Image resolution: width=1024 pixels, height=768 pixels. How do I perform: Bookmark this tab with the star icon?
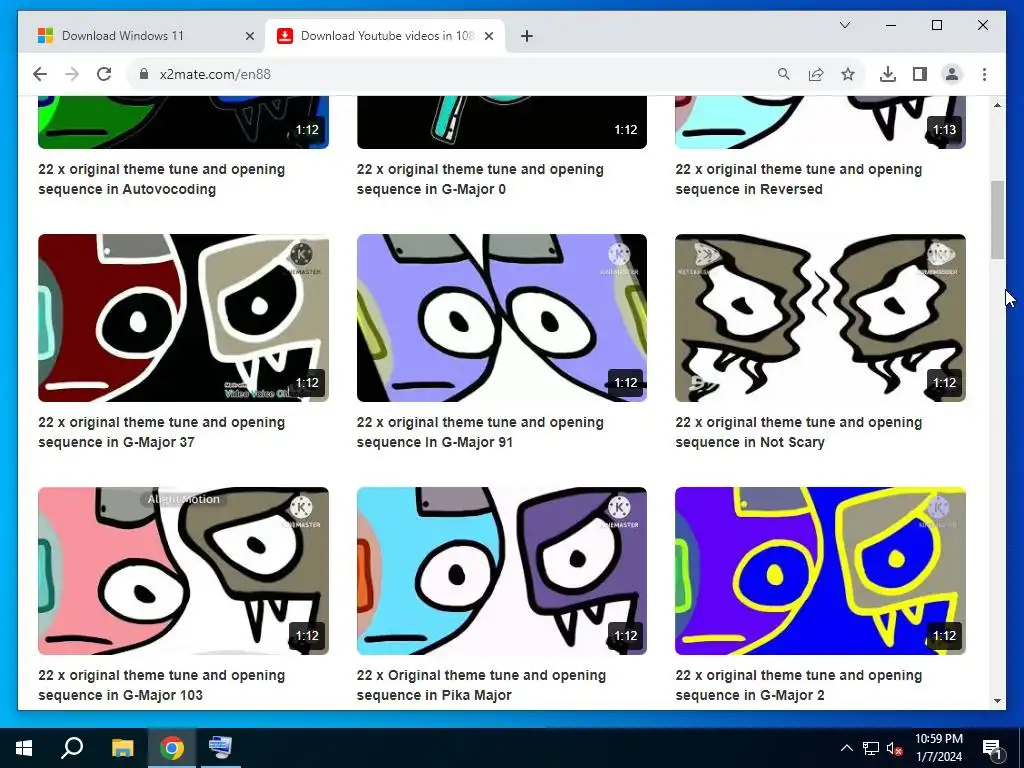pos(848,74)
